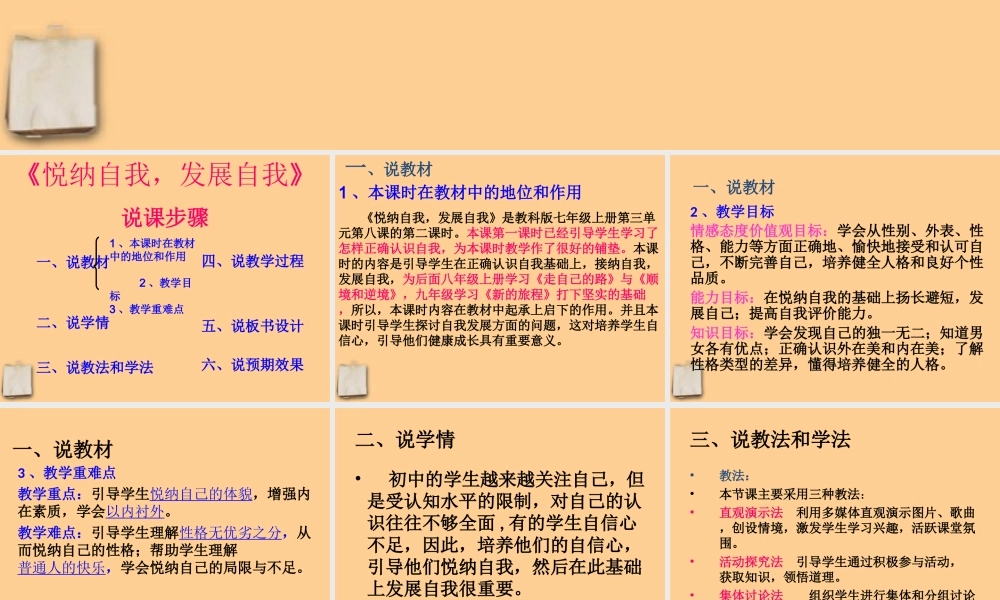Click sub-item 3、教学重难点 in the outline slide
The width and height of the screenshot is (1000, 600).
tap(147, 309)
